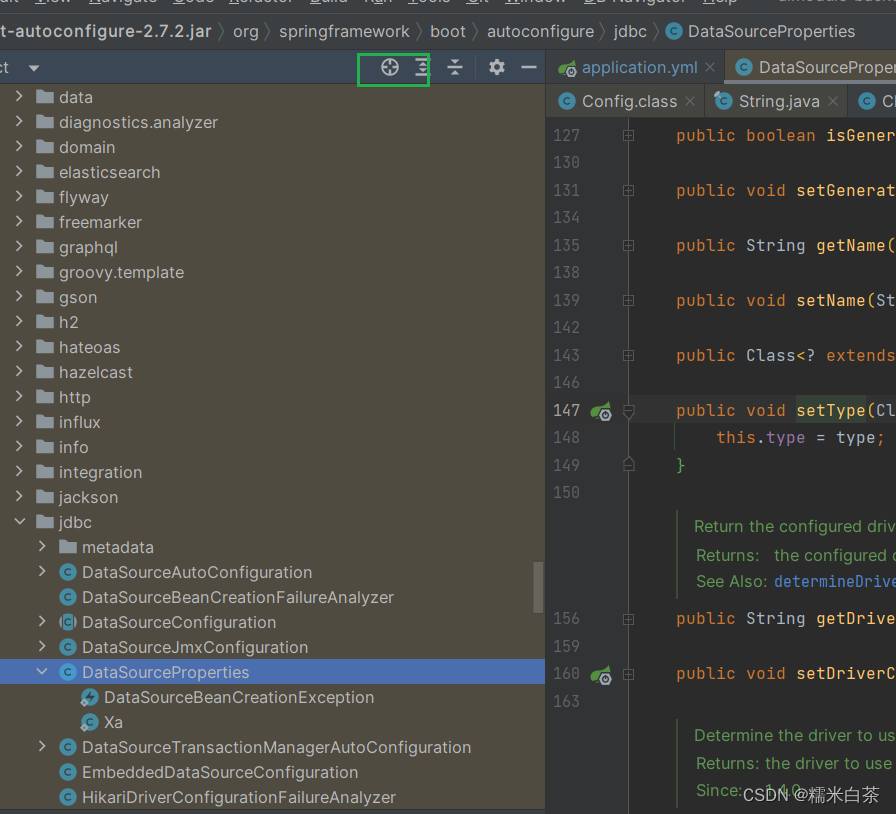This screenshot has height=814, width=896.
Task: Open the Project panel settings gear
Action: click(497, 67)
